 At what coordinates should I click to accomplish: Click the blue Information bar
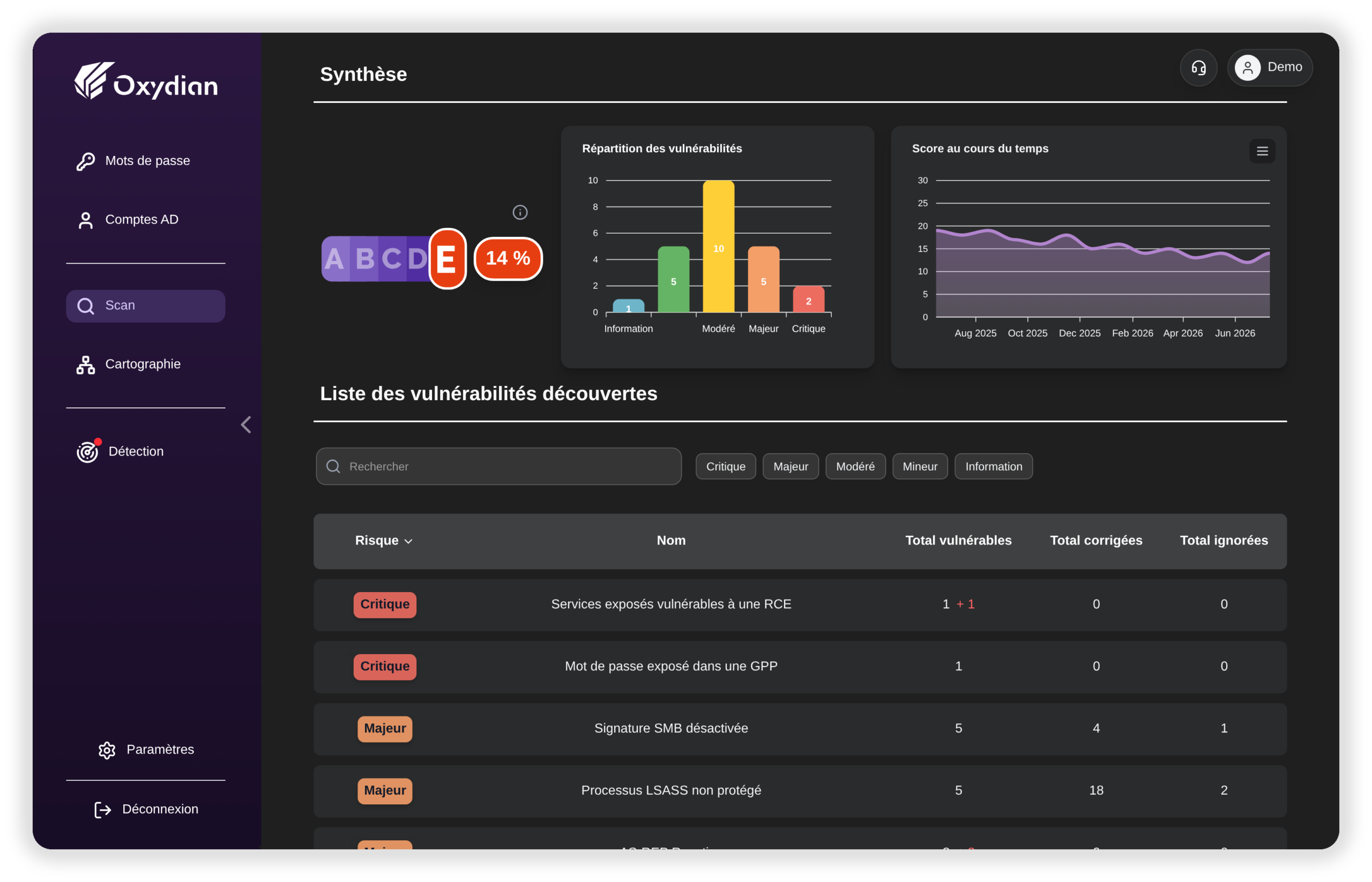(x=629, y=306)
